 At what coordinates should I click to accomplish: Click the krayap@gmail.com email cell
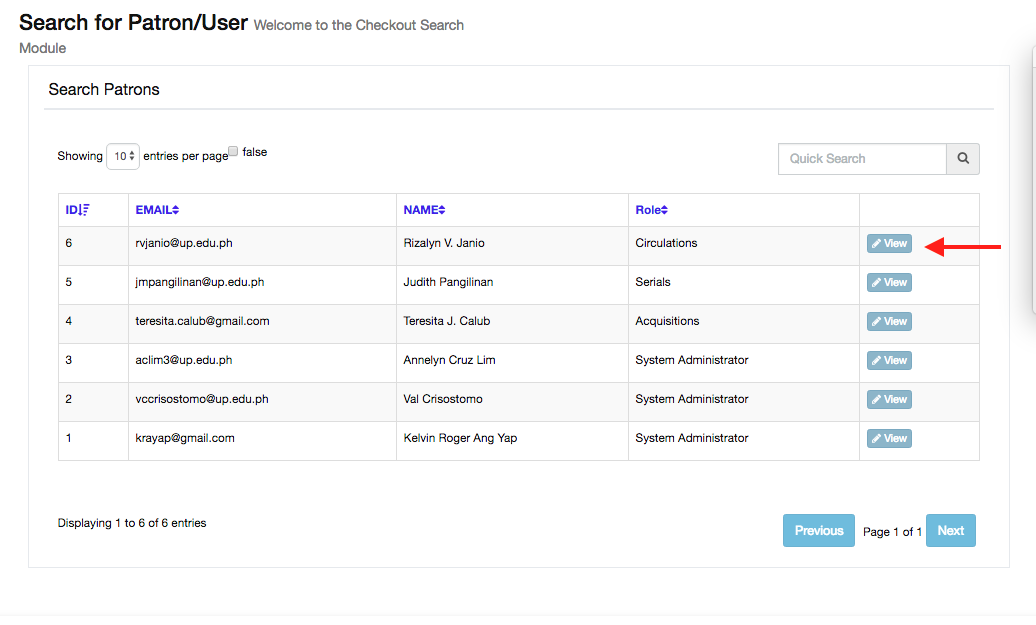(184, 438)
